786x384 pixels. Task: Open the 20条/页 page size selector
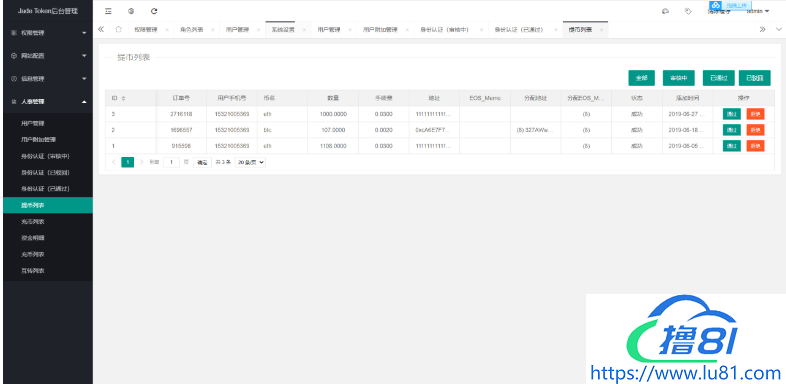(x=250, y=162)
